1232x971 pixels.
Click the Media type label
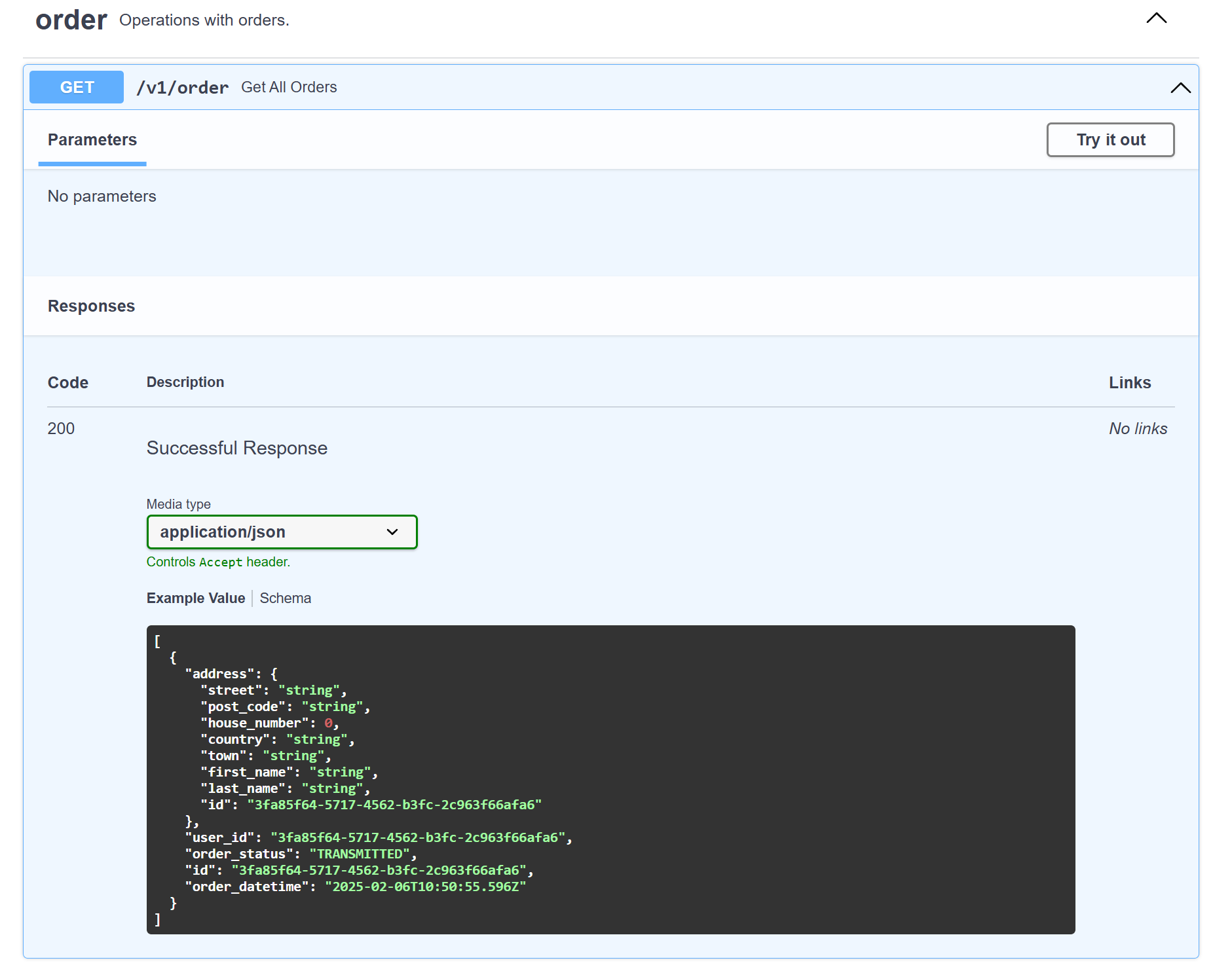point(178,504)
